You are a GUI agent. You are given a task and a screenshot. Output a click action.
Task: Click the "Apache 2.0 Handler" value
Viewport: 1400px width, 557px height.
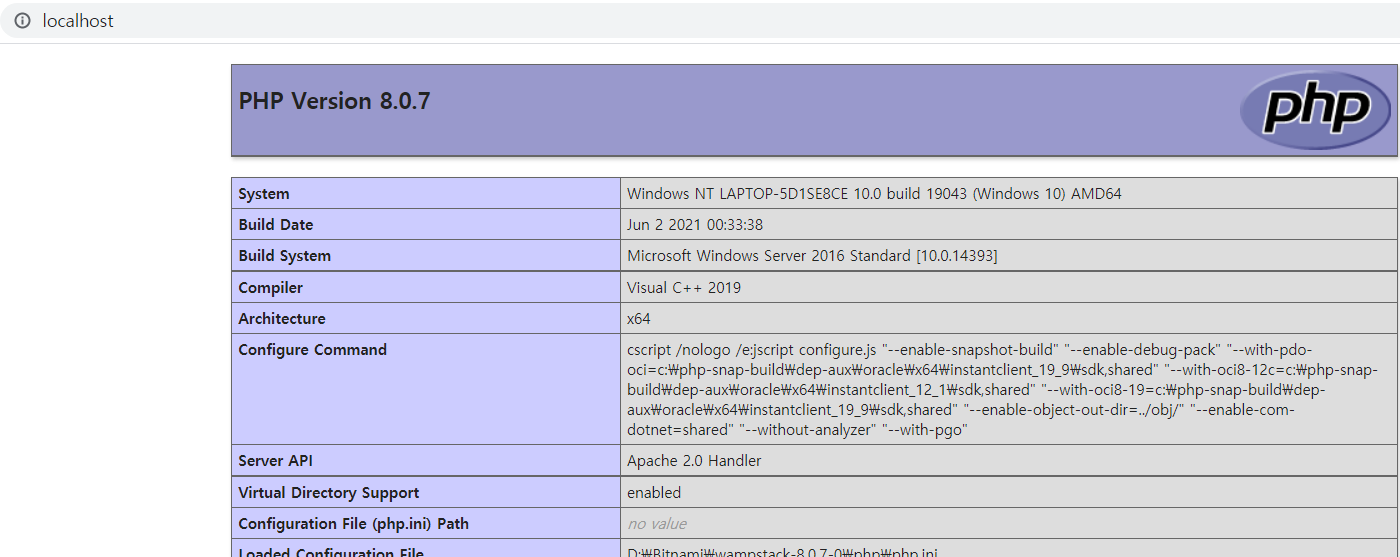coord(694,461)
